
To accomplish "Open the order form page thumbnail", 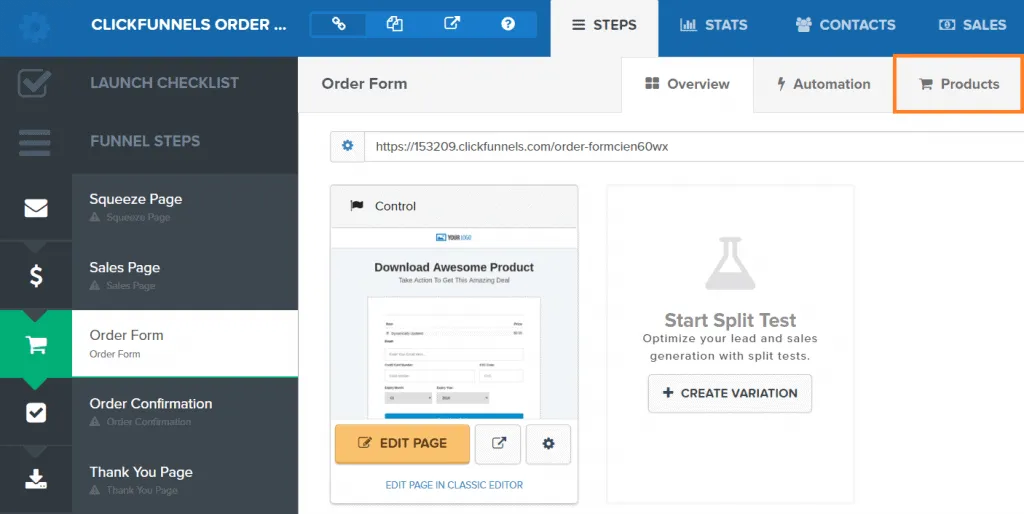I will coord(454,324).
